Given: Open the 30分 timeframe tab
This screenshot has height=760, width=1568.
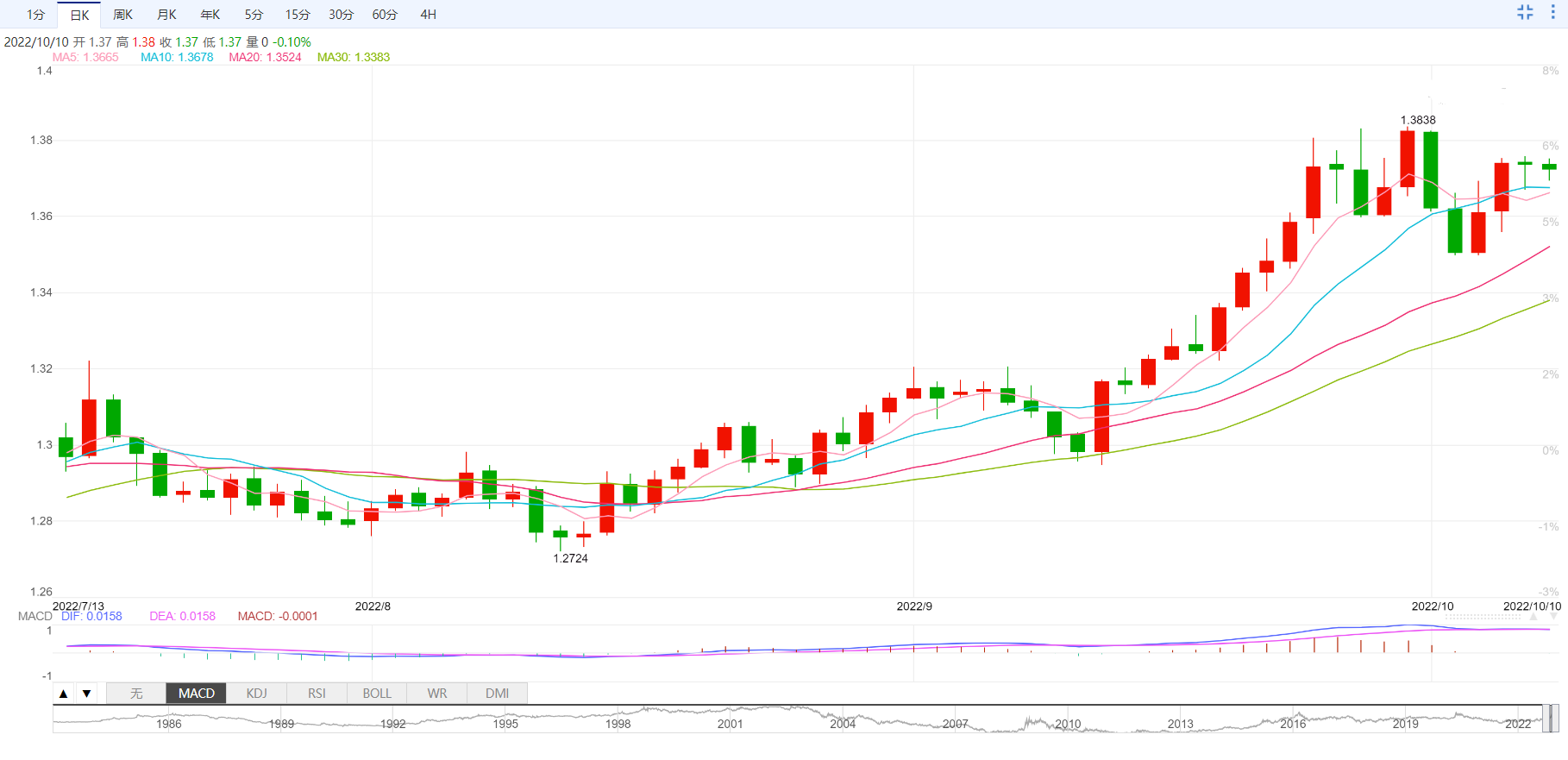Looking at the screenshot, I should (341, 15).
